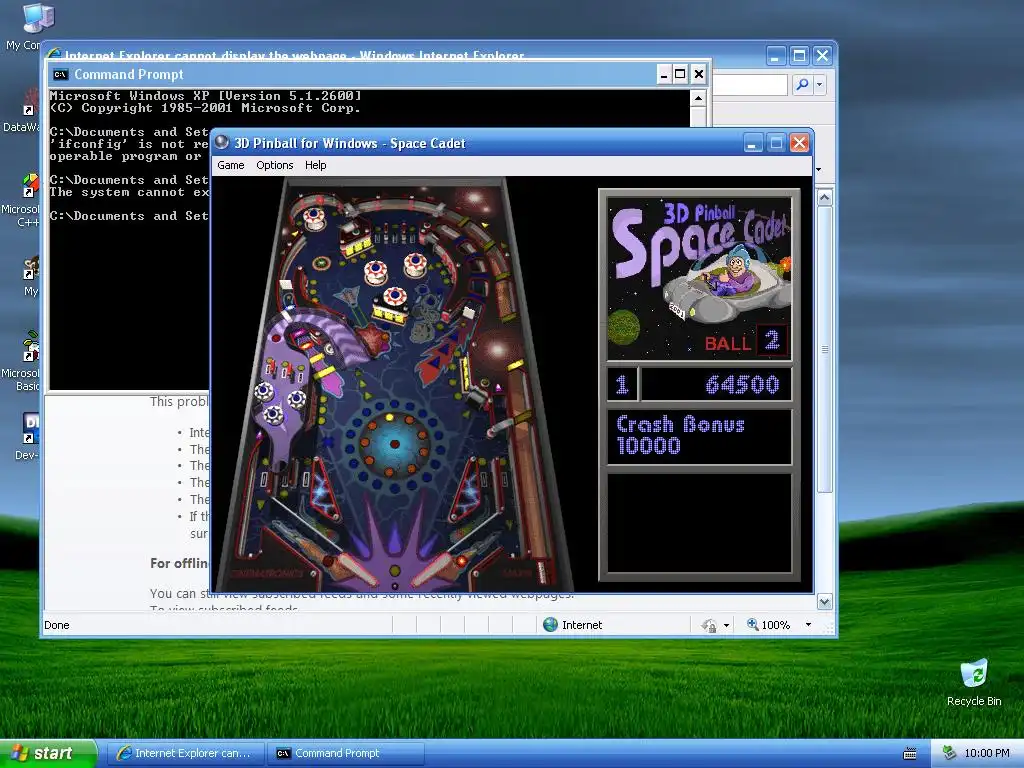Maximize the Internet Explorer window
Screen dimensions: 1024x768
[799, 56]
